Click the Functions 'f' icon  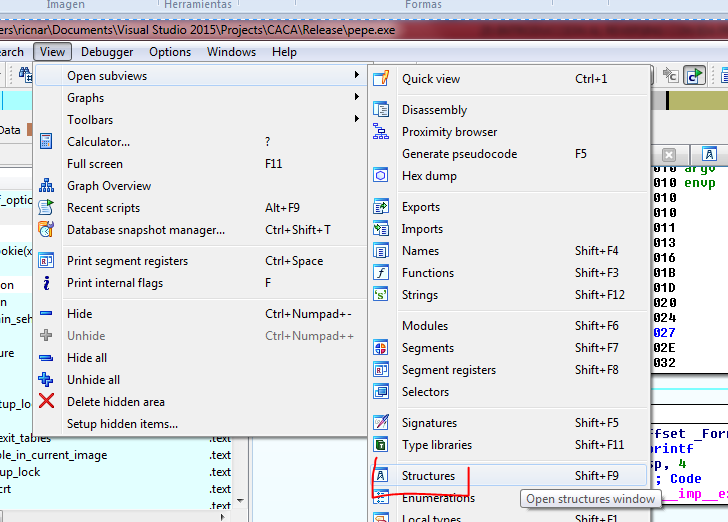coord(381,273)
